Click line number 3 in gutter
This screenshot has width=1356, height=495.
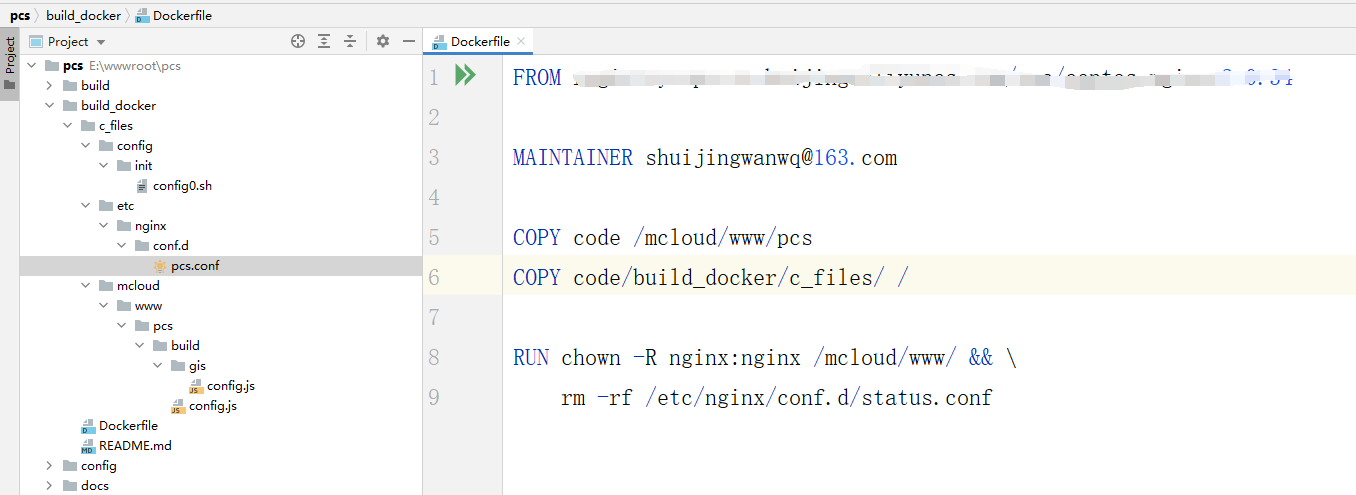tap(434, 158)
